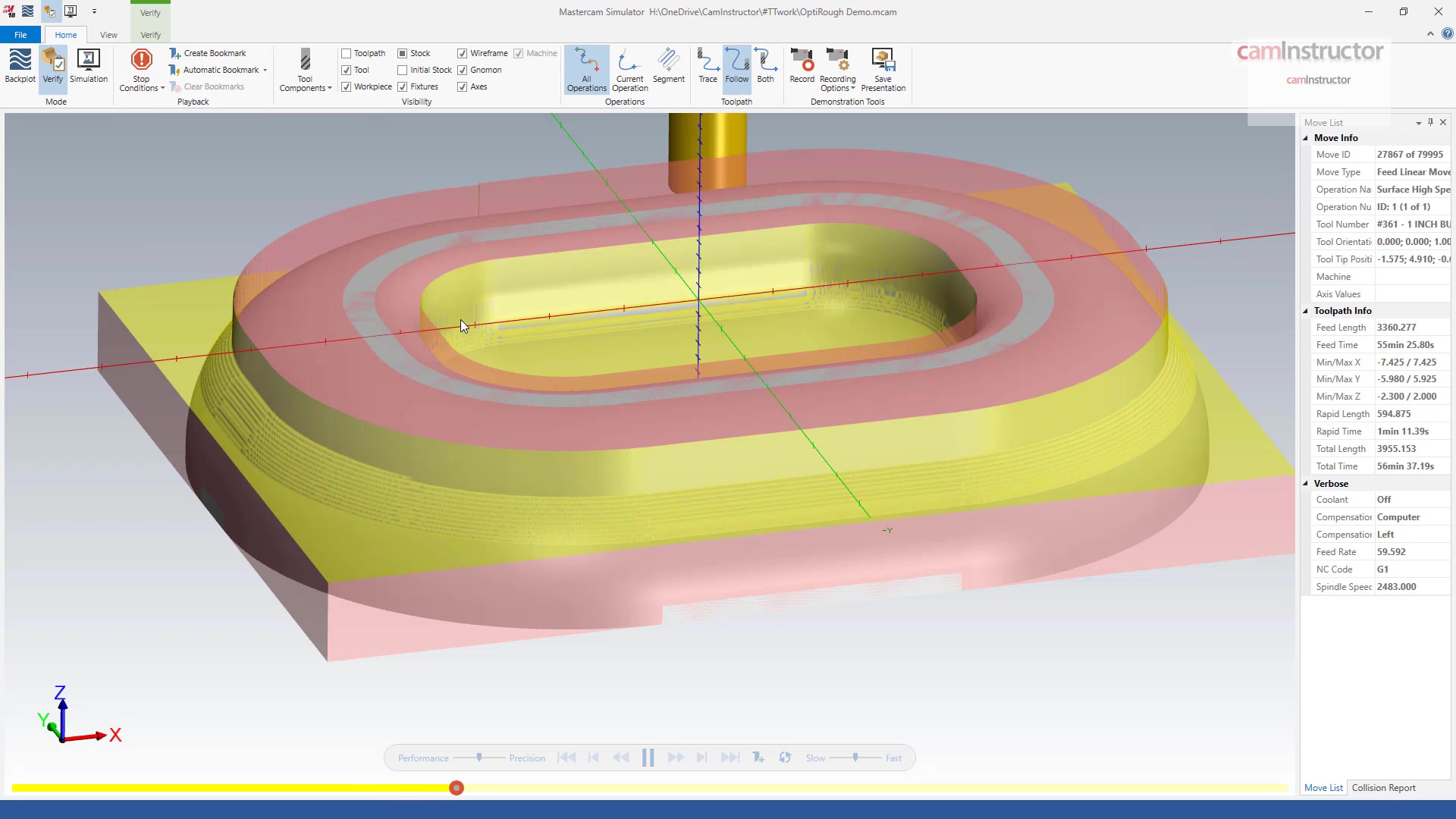Select the Backplot mode icon
This screenshot has height=819, width=1456.
(19, 68)
